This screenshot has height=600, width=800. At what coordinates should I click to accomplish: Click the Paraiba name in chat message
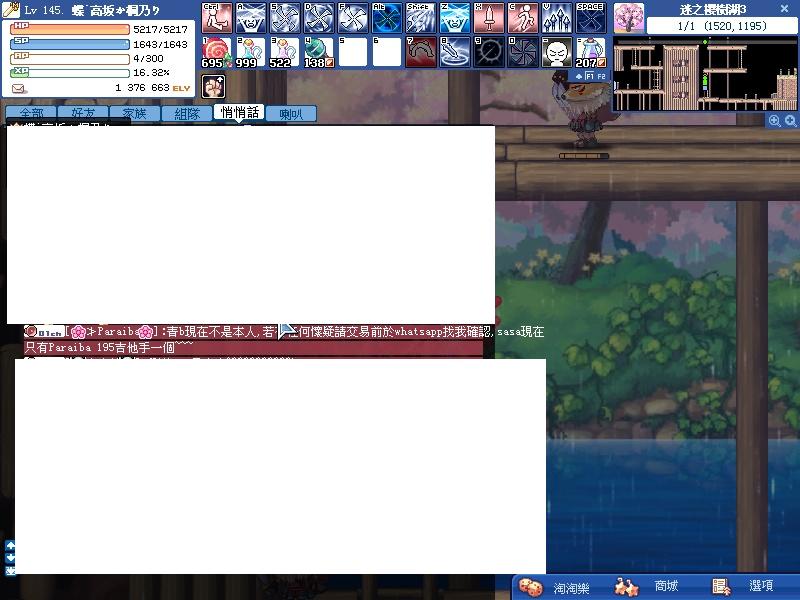point(117,332)
